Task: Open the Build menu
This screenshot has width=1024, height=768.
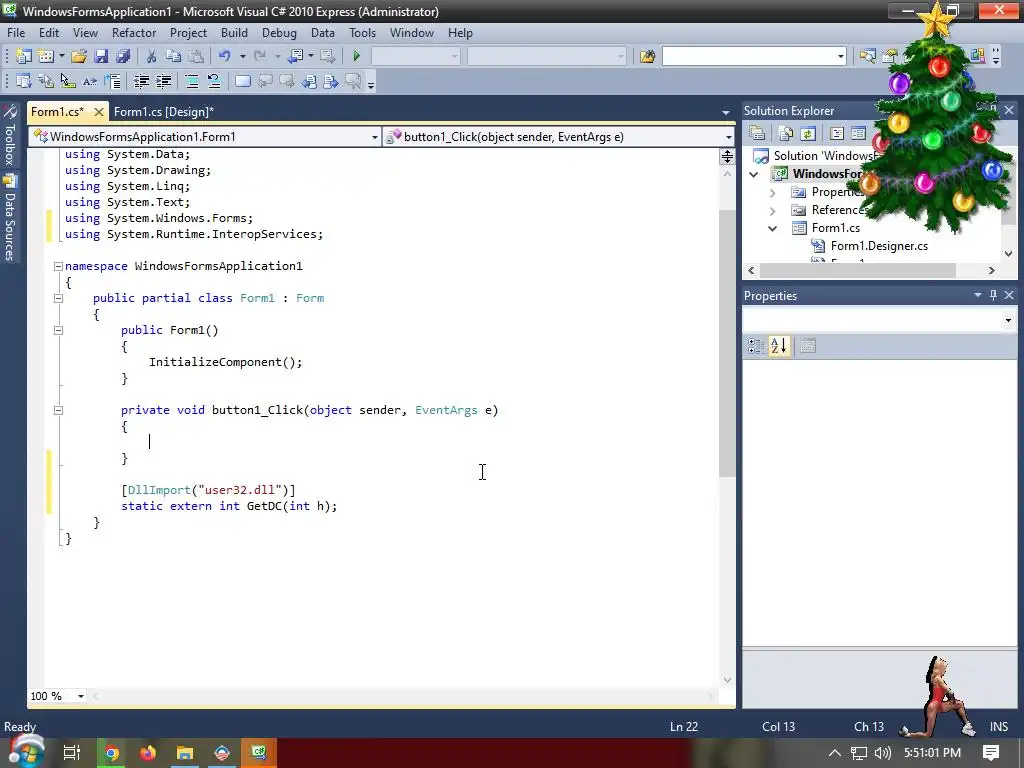Action: click(x=234, y=33)
